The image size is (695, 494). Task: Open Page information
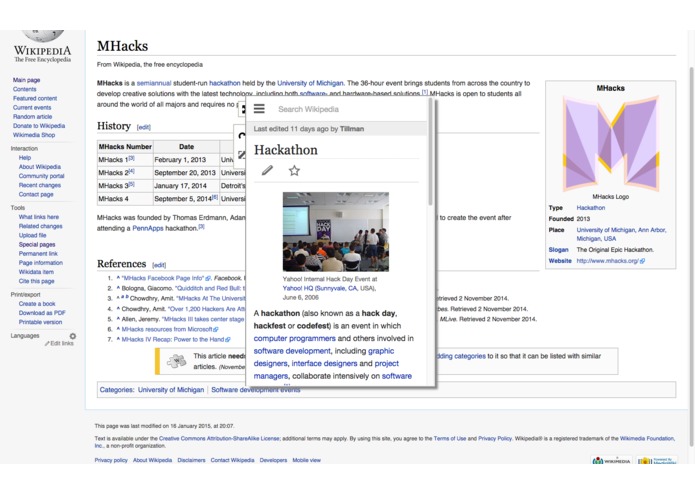point(41,263)
